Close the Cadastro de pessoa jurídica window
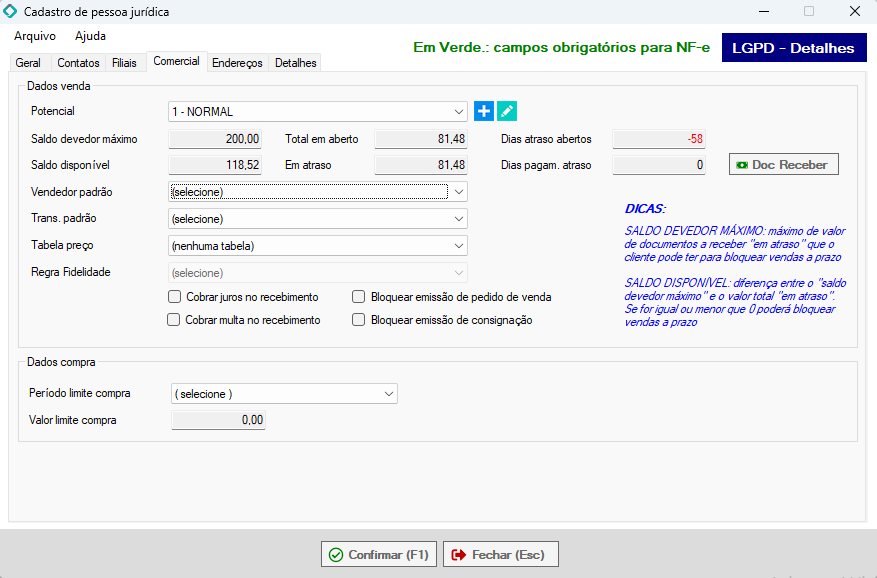The image size is (877, 578). (853, 12)
